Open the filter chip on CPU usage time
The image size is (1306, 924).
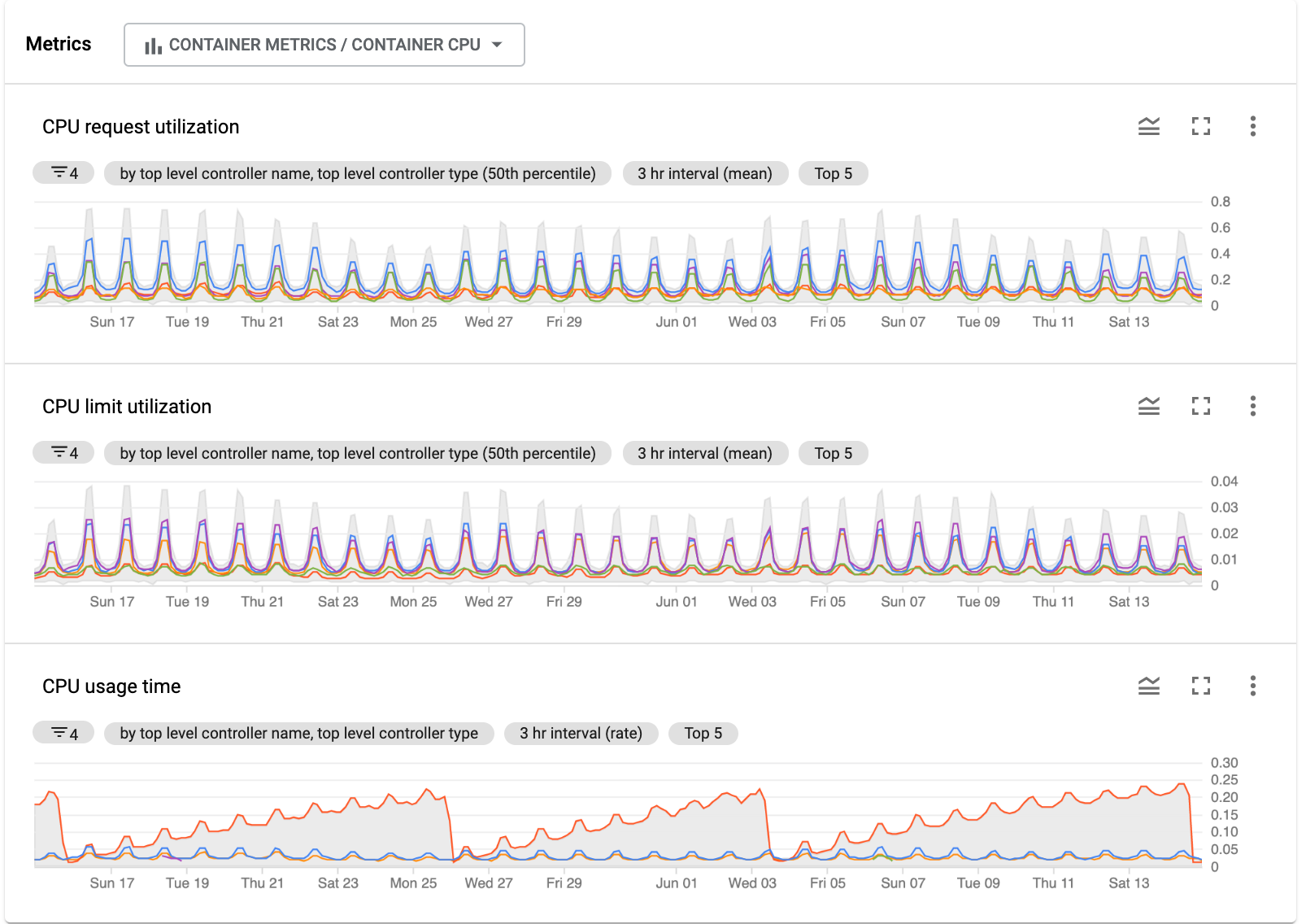coord(63,733)
